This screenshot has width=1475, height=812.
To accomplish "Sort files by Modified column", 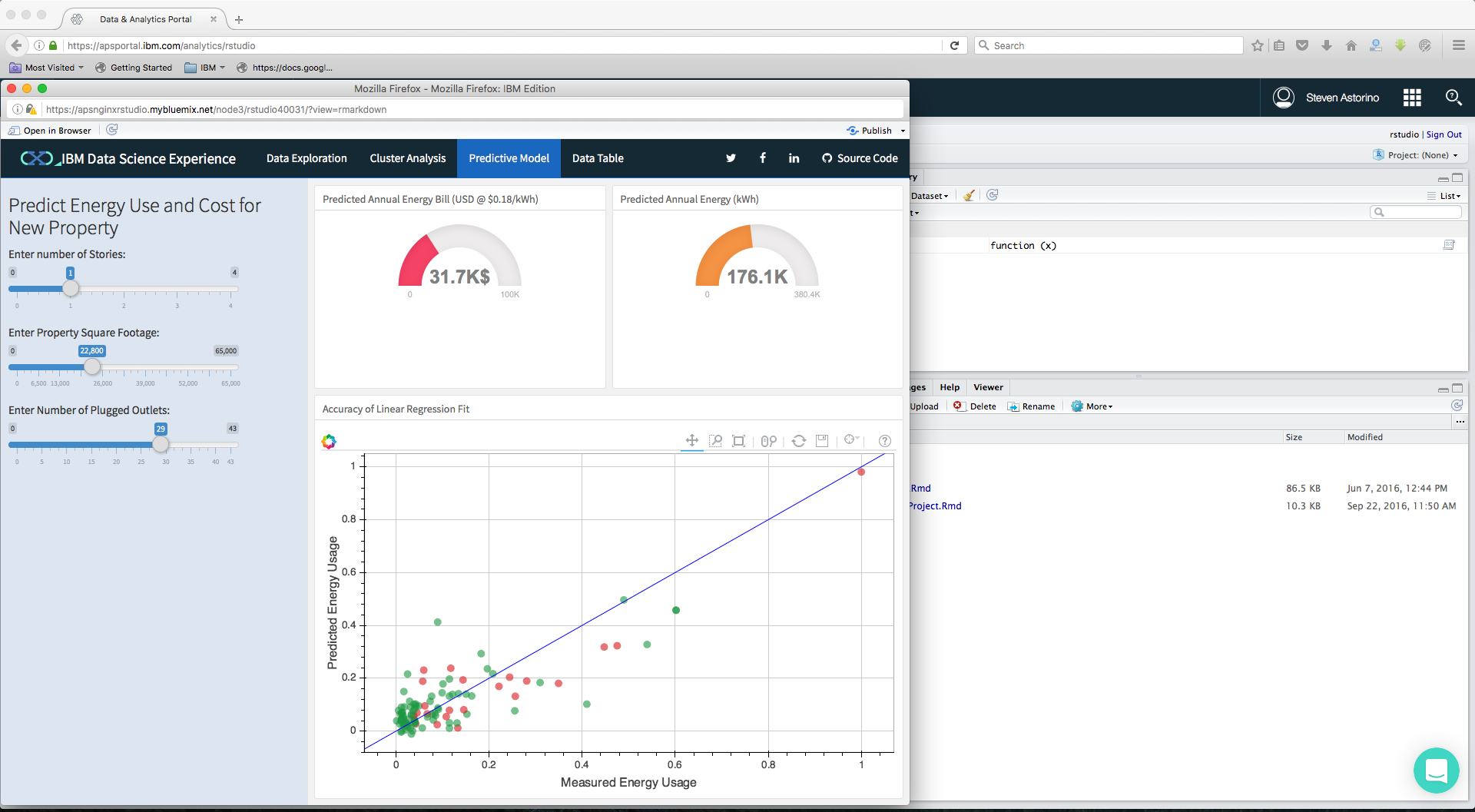I will (1365, 437).
